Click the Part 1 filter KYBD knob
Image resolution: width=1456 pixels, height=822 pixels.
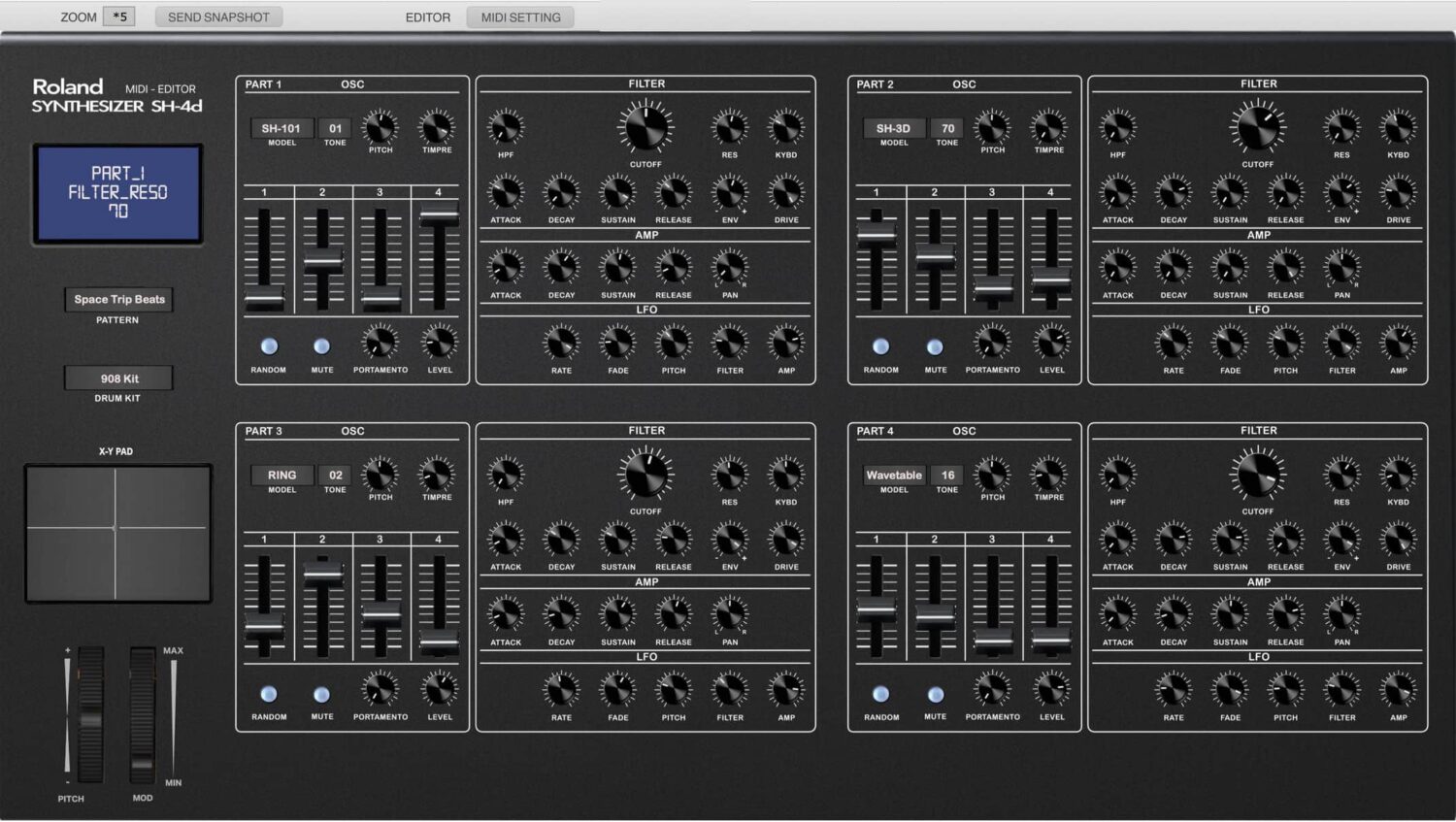[786, 127]
